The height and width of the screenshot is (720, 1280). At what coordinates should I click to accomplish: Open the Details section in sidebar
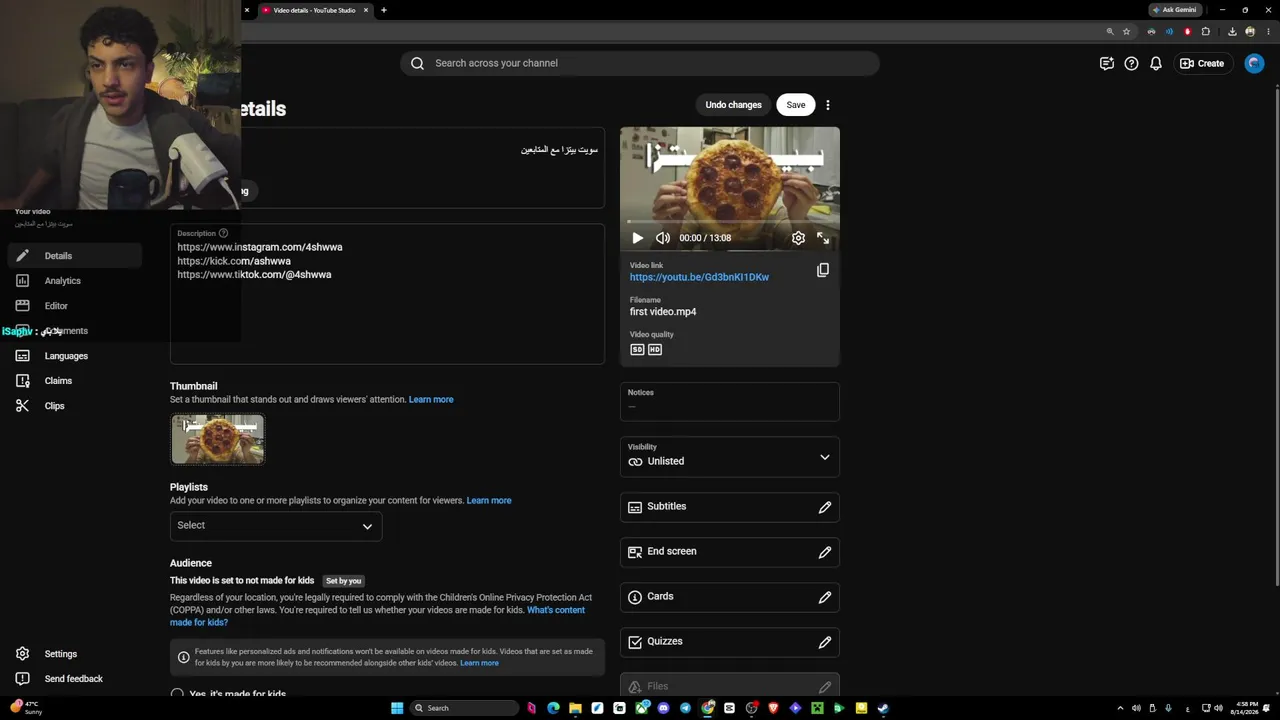click(x=74, y=256)
